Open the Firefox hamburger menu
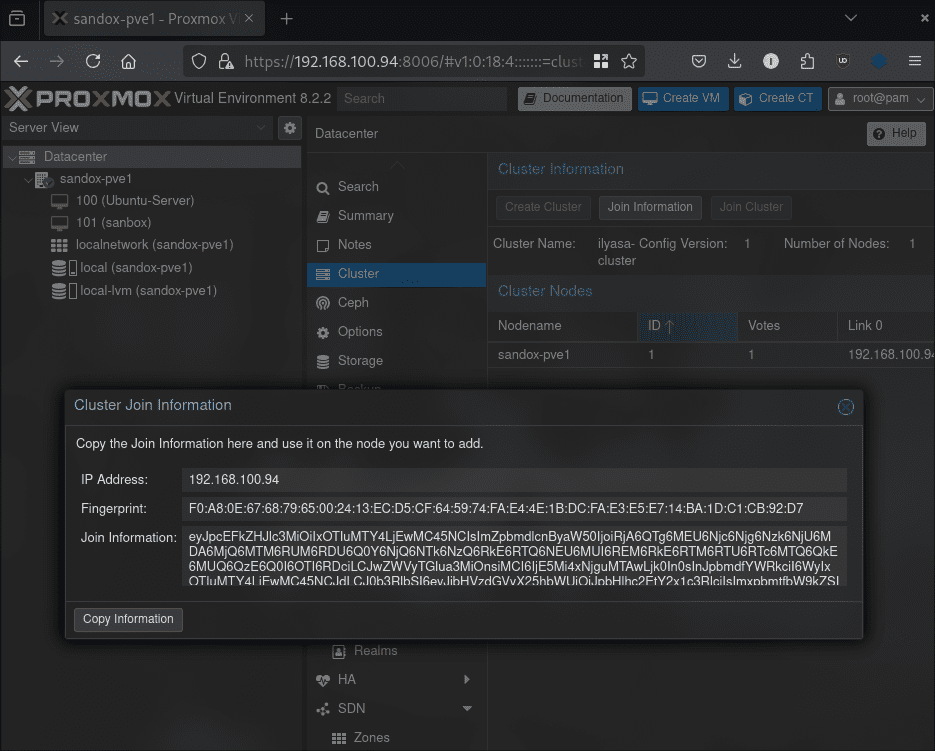This screenshot has height=751, width=935. tap(914, 61)
